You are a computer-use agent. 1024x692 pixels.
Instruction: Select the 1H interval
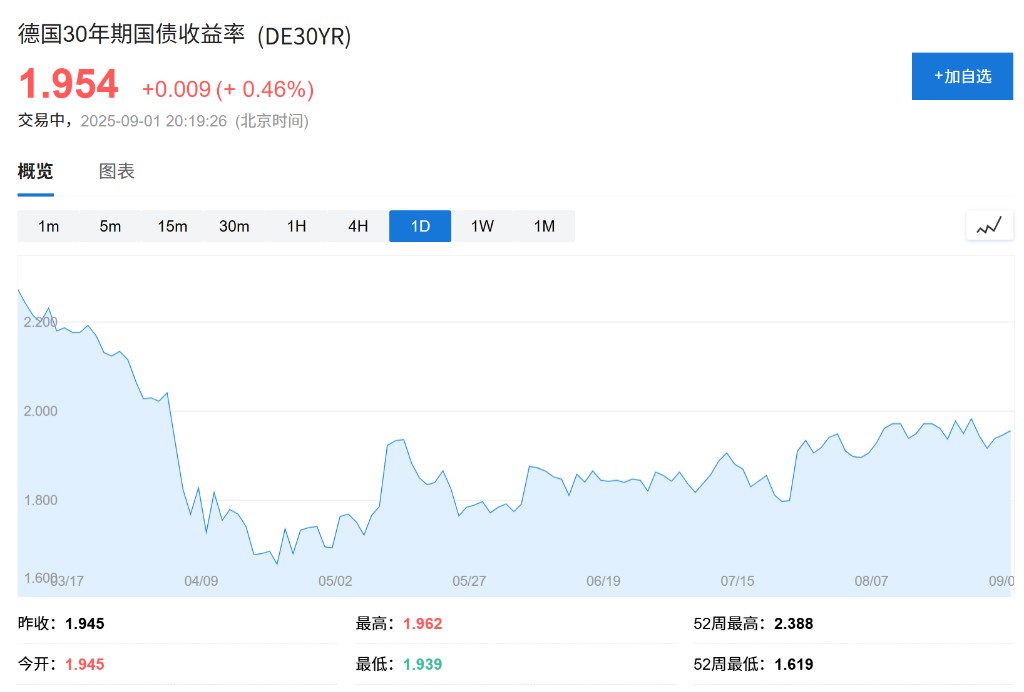point(296,226)
